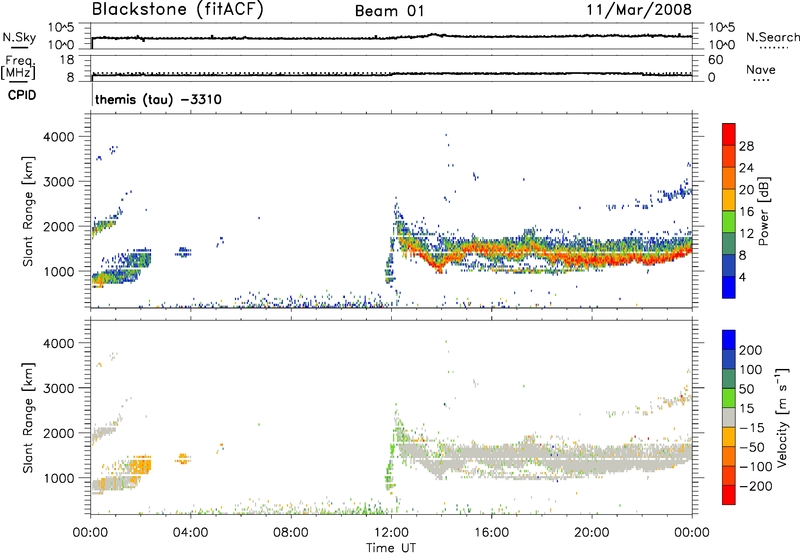Click the '04:00' time axis label

(190, 533)
